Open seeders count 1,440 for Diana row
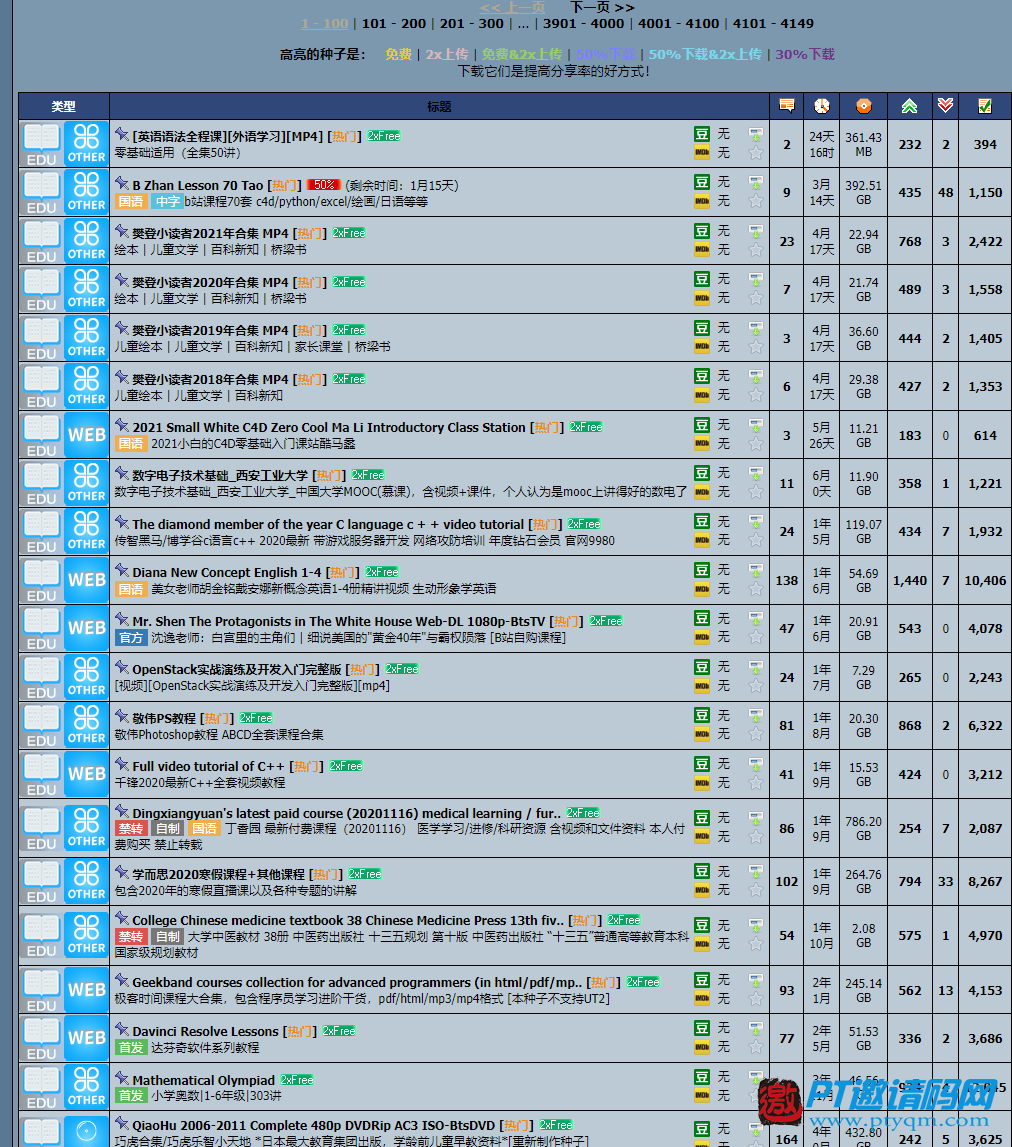Viewport: 1012px width, 1147px height. 910,580
